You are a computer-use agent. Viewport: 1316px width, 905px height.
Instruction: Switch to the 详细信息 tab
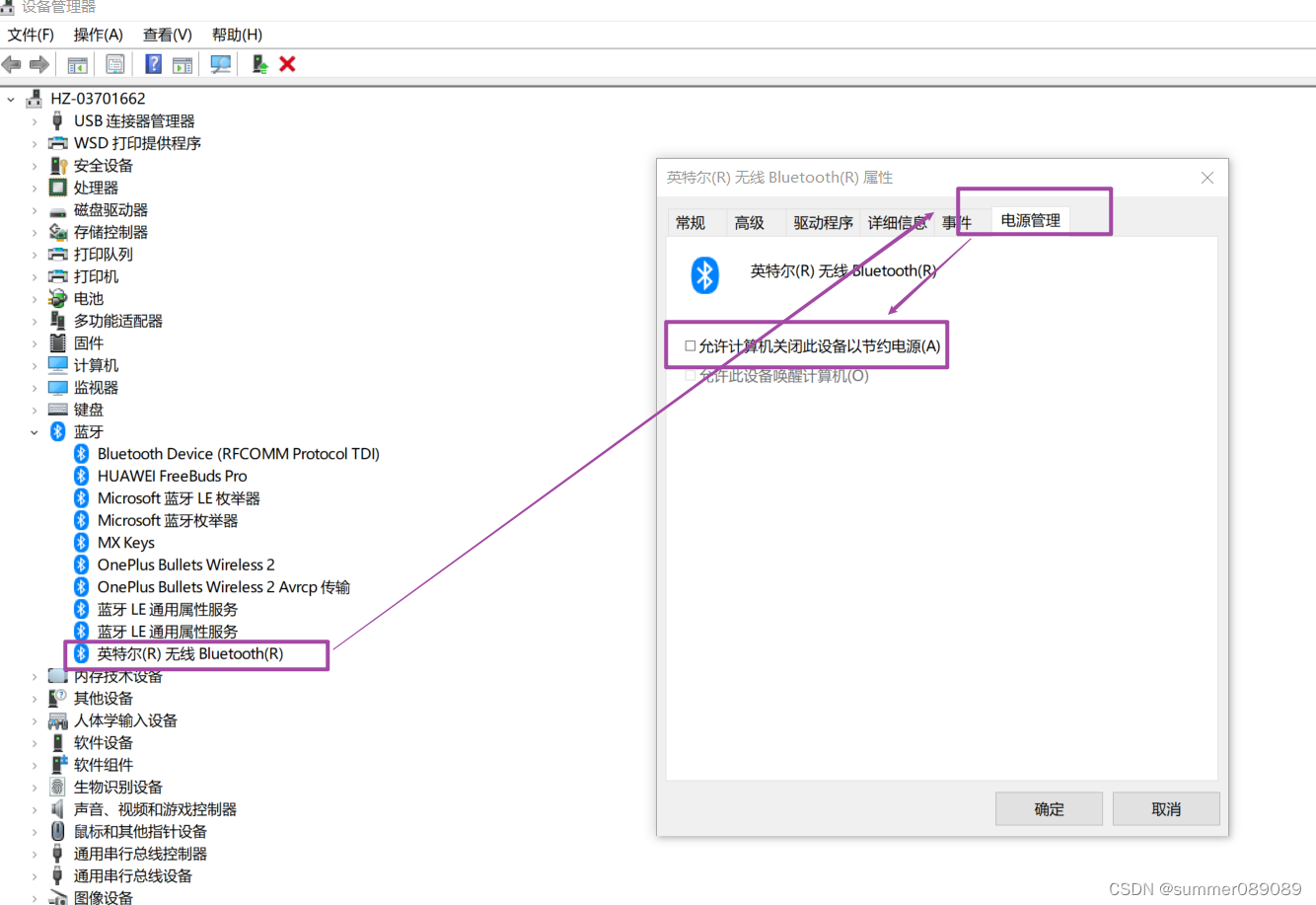click(x=897, y=223)
